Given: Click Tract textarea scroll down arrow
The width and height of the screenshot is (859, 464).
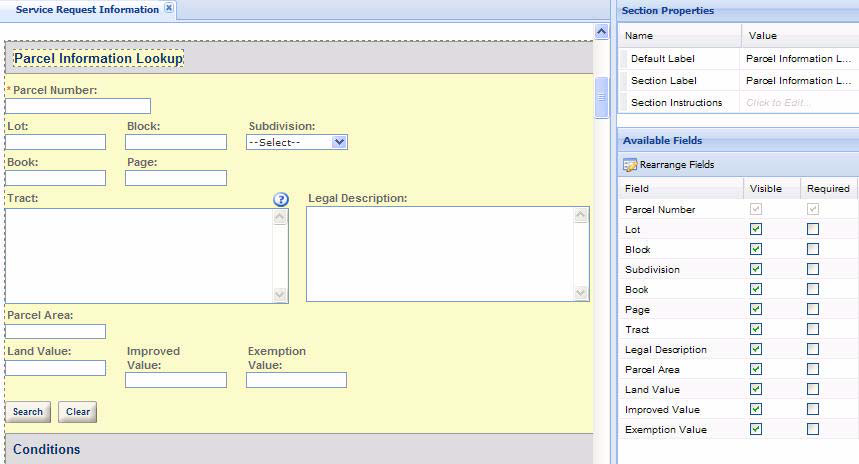Looking at the screenshot, I should (280, 294).
